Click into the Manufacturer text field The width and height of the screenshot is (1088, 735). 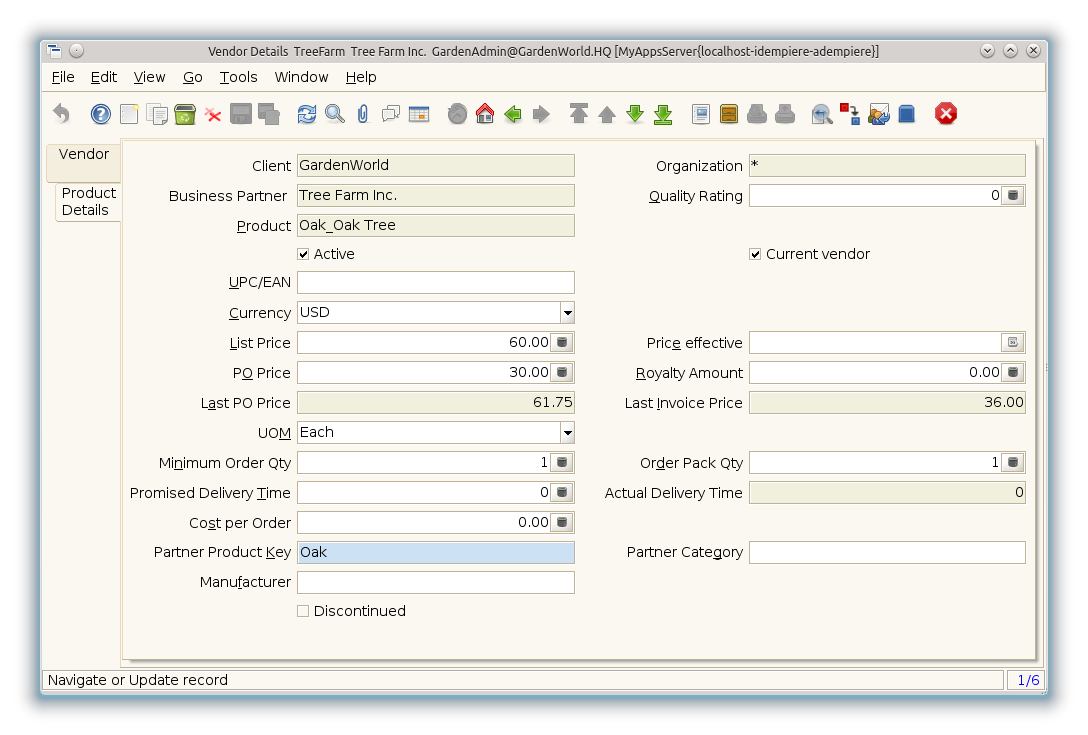coord(435,582)
